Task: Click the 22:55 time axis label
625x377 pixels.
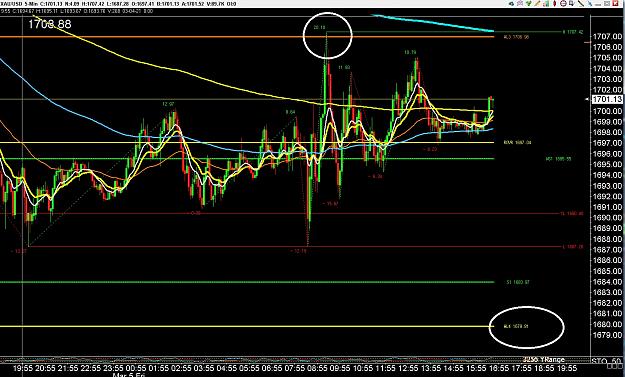Action: point(91,368)
